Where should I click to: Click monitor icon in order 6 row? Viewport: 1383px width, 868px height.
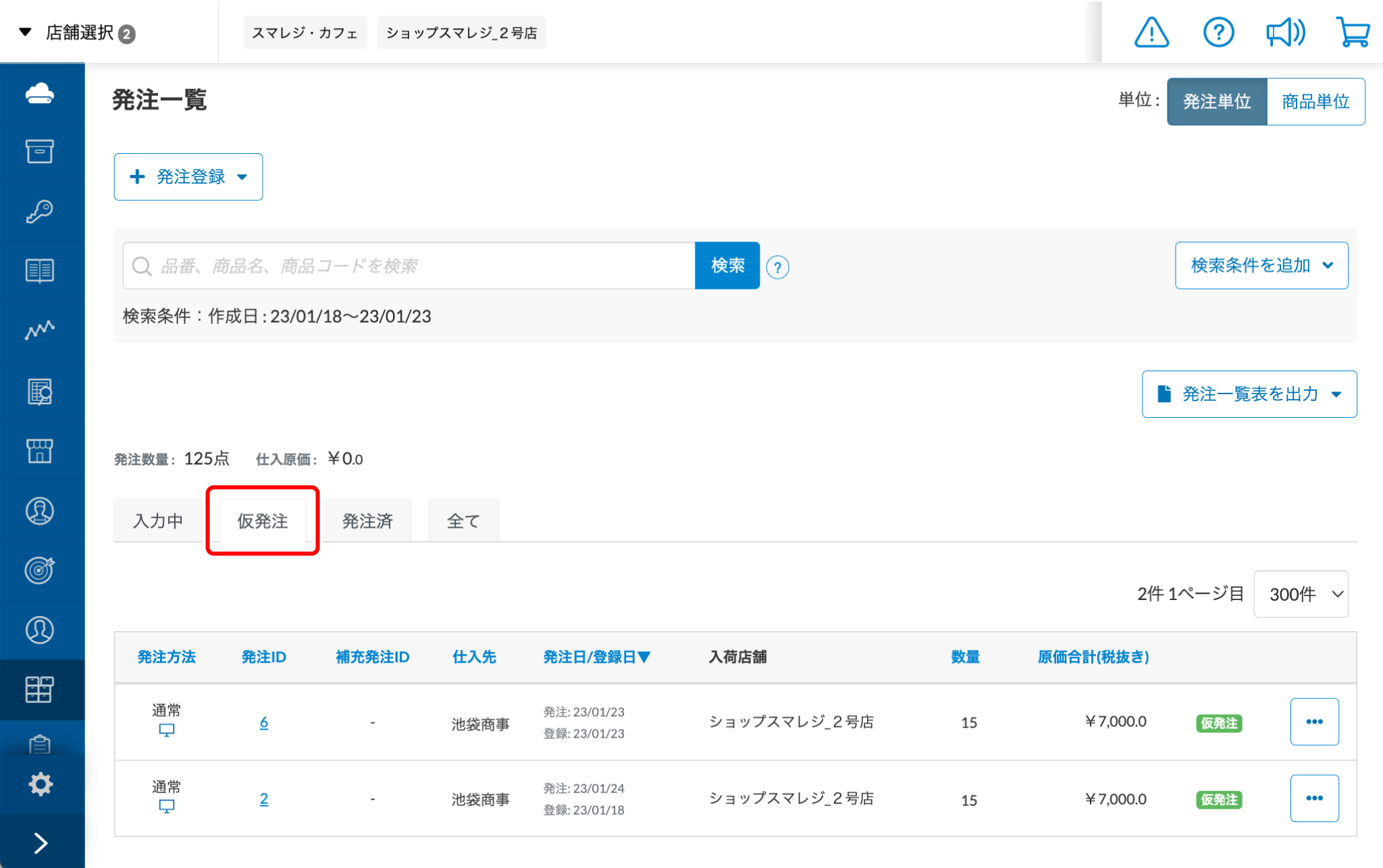pyautogui.click(x=166, y=730)
